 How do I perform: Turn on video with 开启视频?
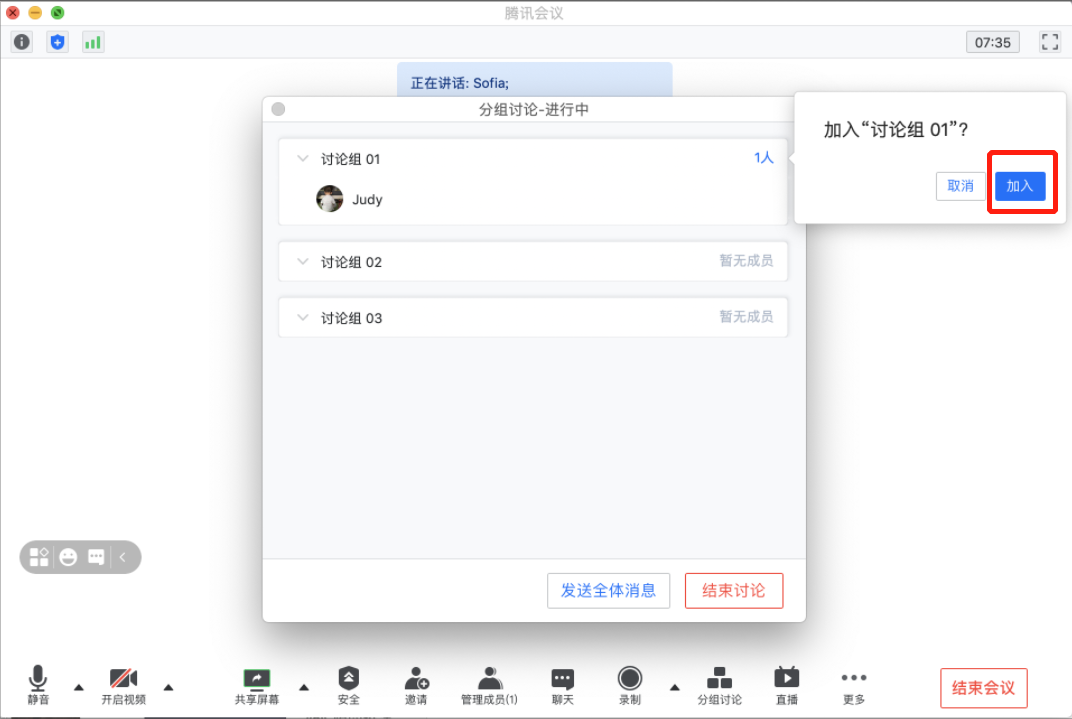tap(124, 686)
